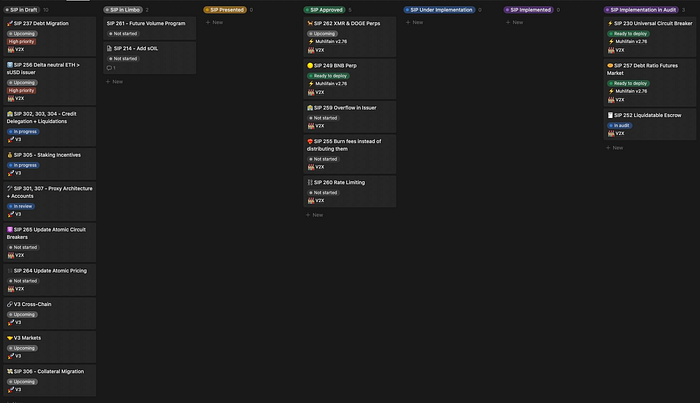Image resolution: width=700 pixels, height=403 pixels.
Task: Click Not started status on SIP 259 card
Action: tap(323, 118)
